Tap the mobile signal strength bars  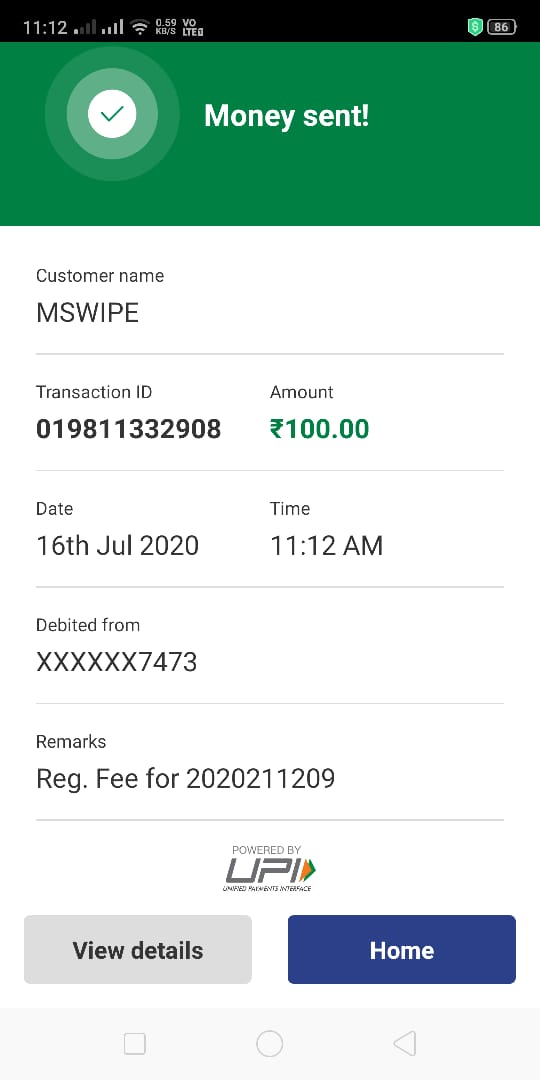click(x=98, y=27)
